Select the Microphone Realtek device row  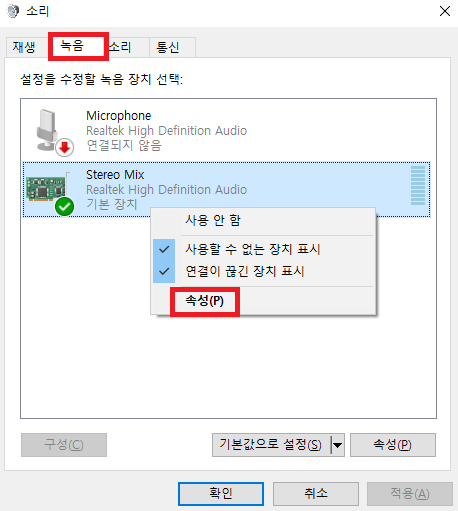click(x=227, y=130)
